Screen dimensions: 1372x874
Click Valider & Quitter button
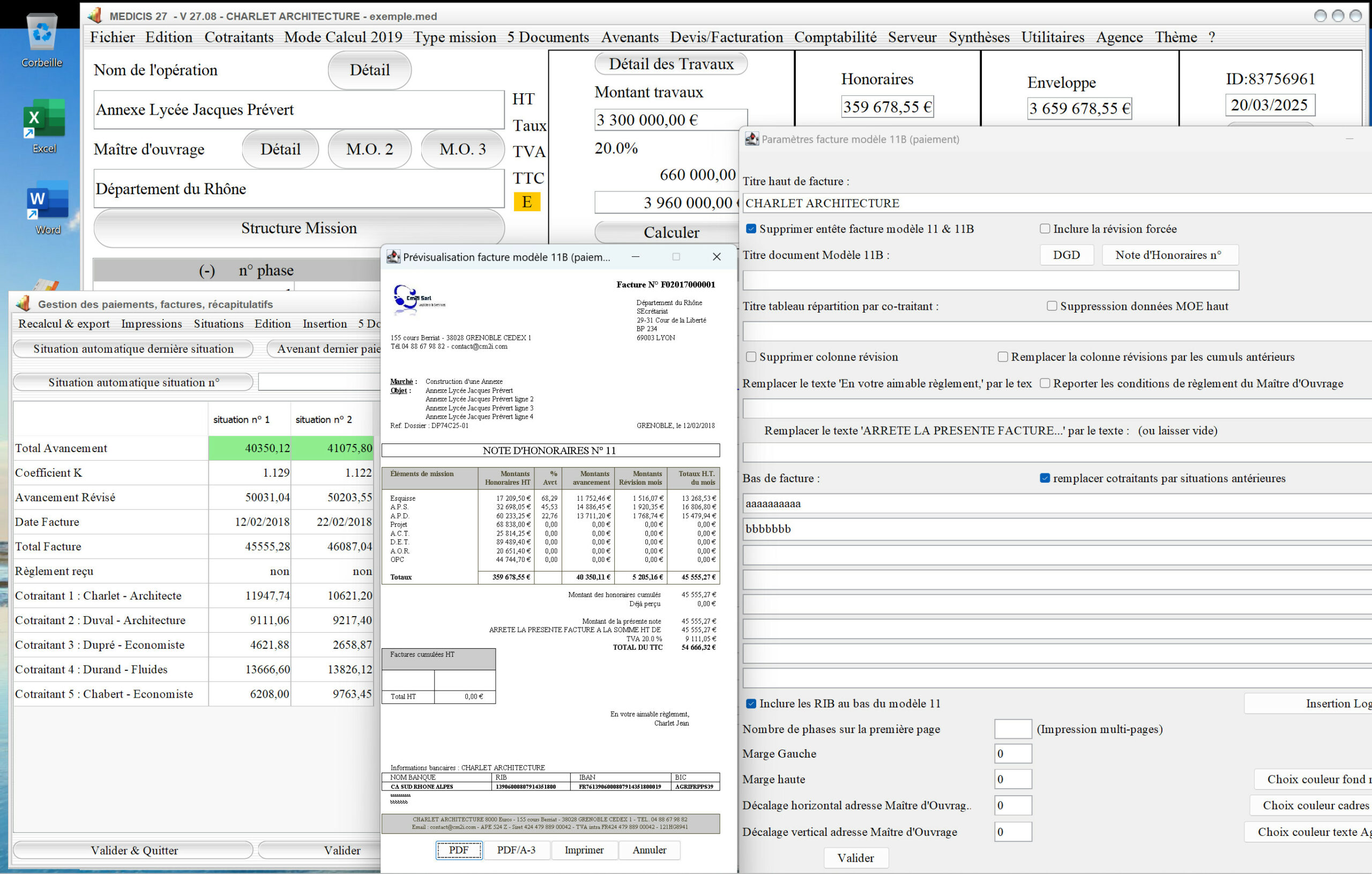[x=134, y=850]
